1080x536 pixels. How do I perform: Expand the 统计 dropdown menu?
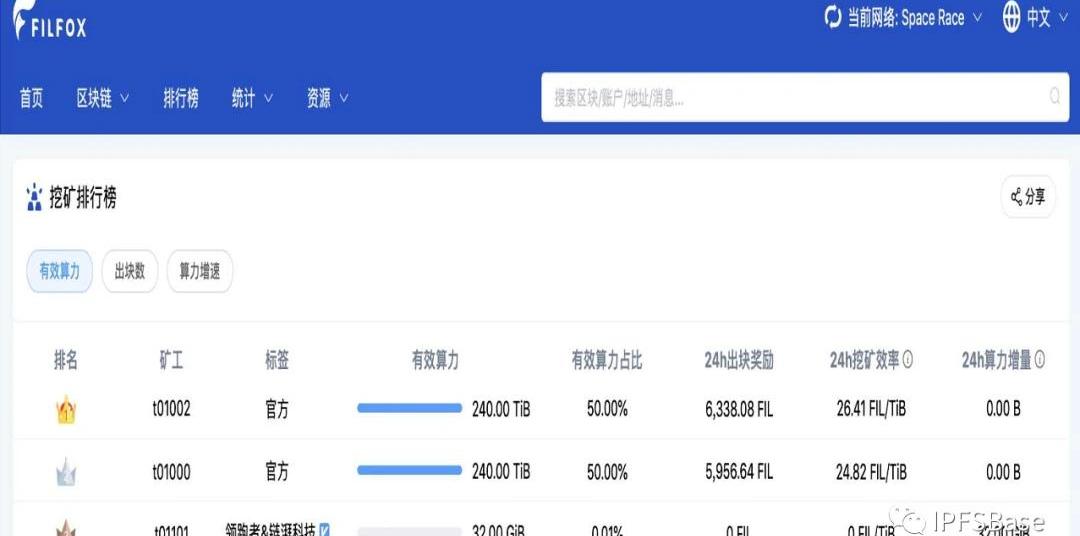pyautogui.click(x=252, y=98)
